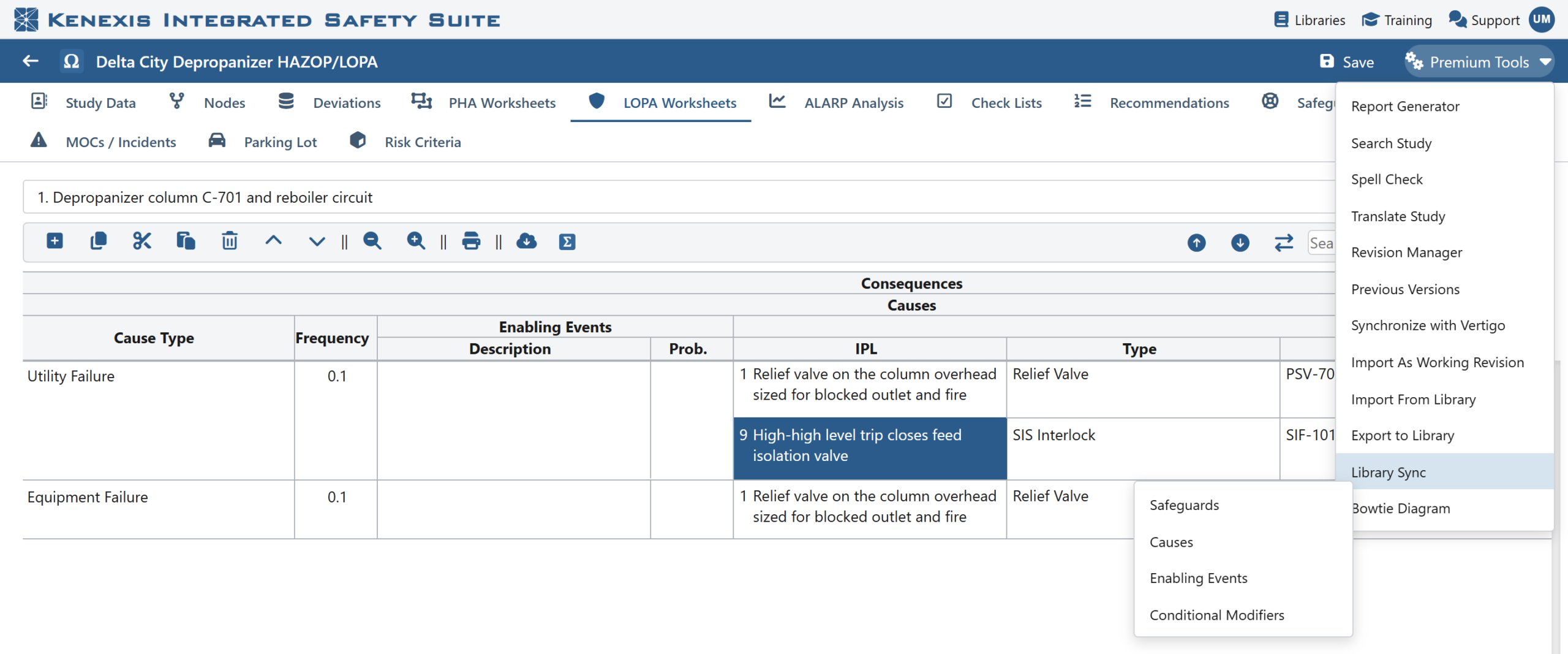Add a new row with plus icon
The height and width of the screenshot is (654, 1568).
[x=55, y=241]
